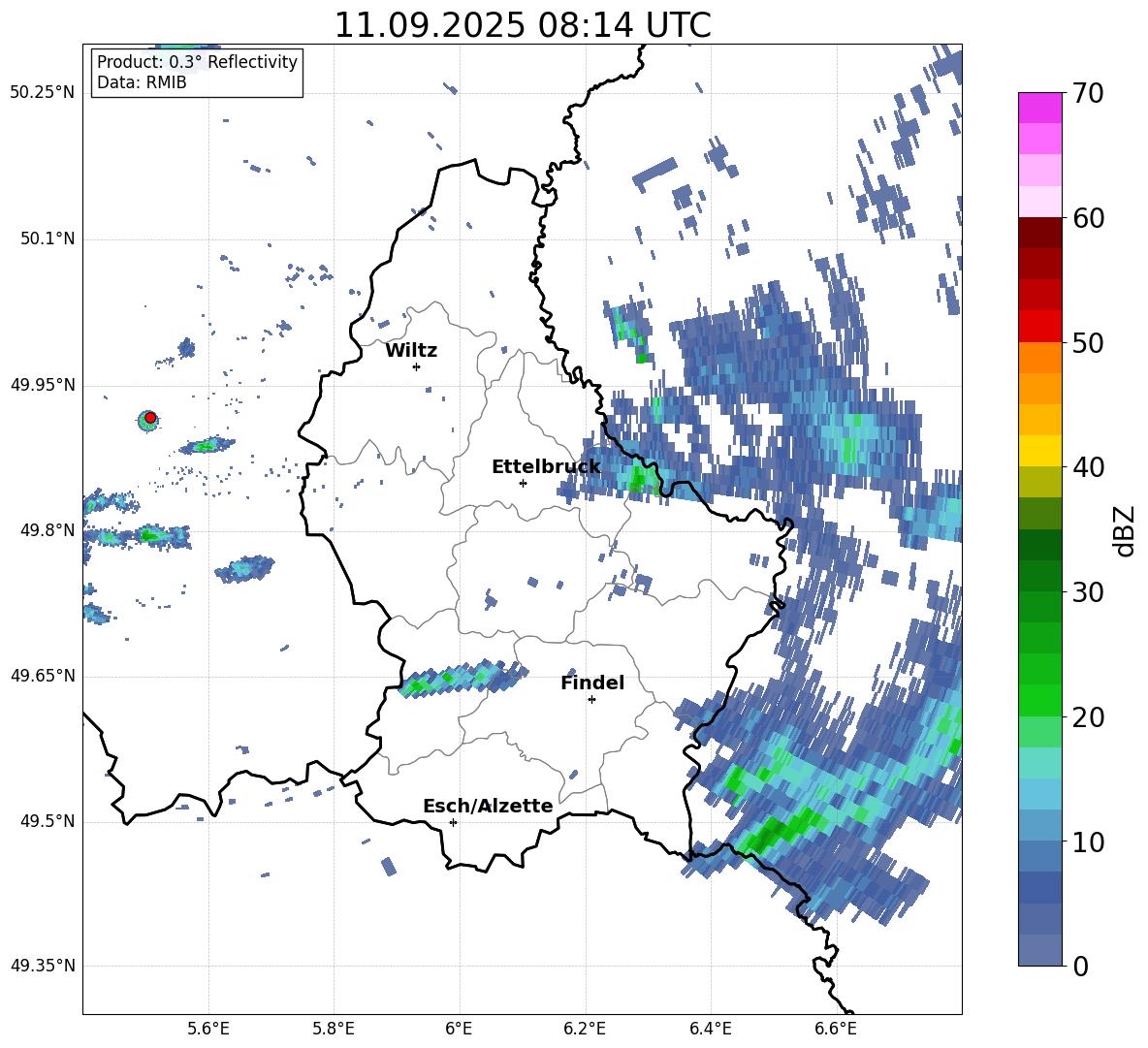Click the 6°E longitude label

459,1029
